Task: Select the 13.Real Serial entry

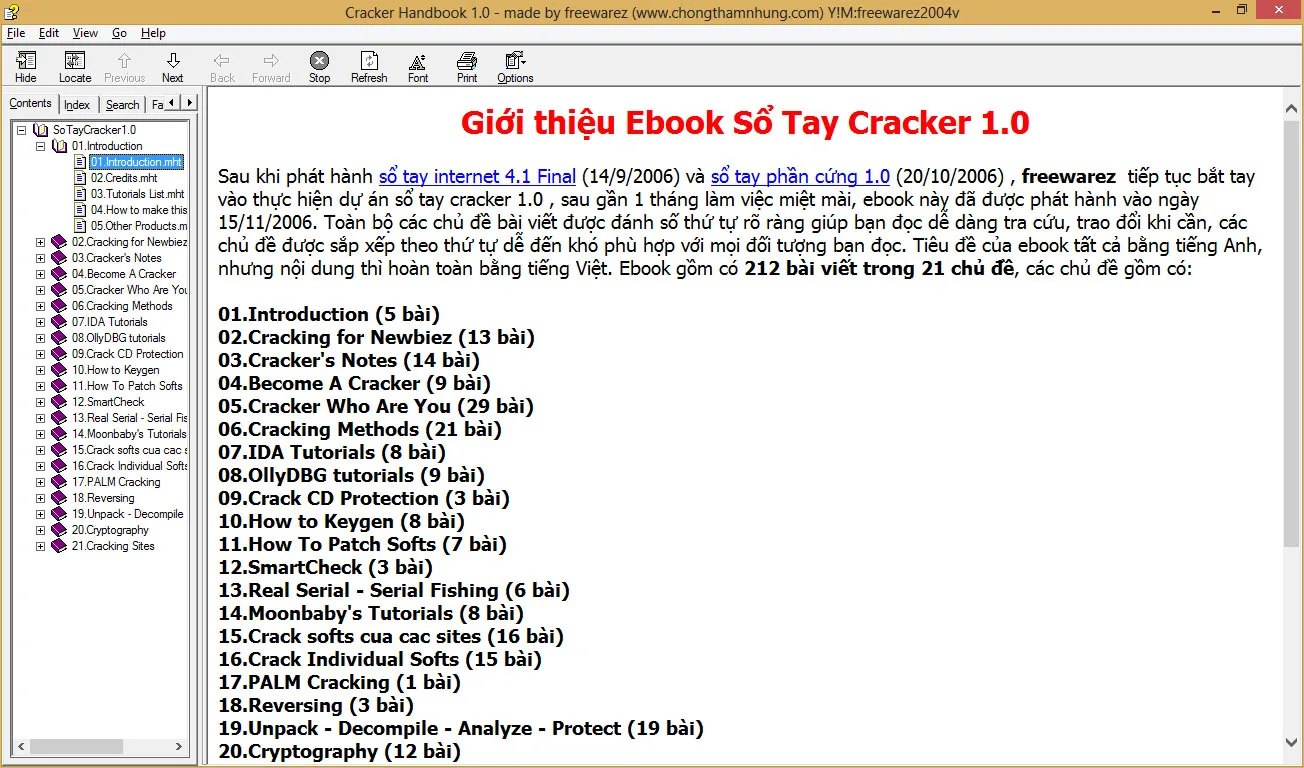Action: pyautogui.click(x=129, y=418)
